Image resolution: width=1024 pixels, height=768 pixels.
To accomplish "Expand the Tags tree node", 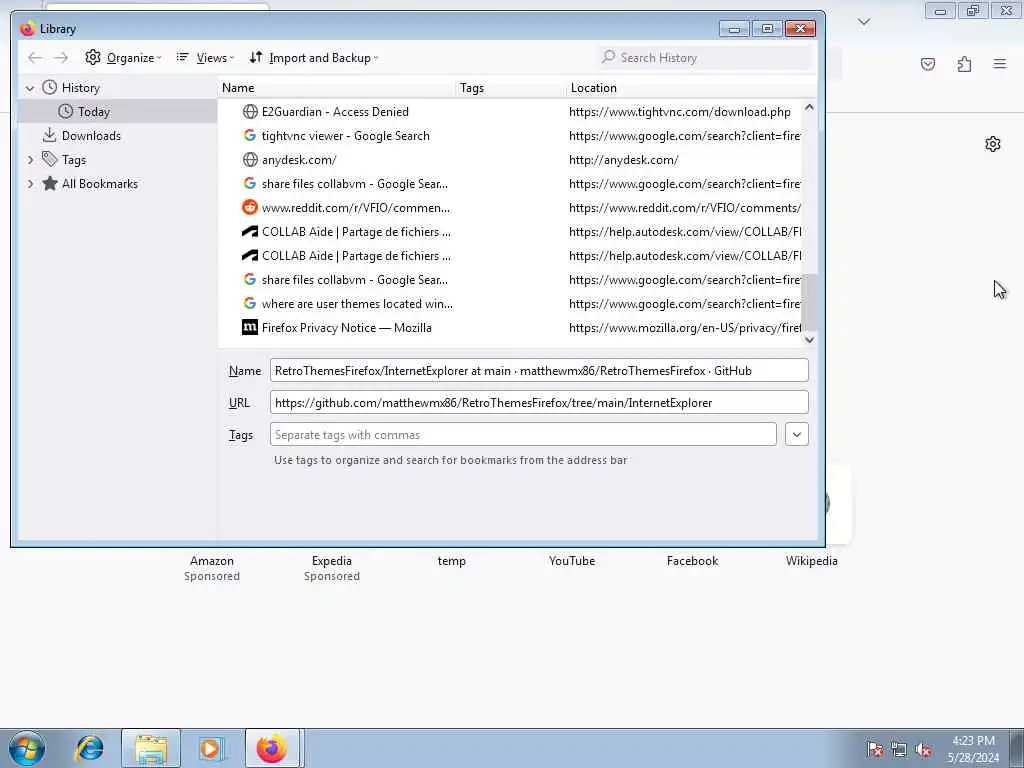I will tap(30, 160).
